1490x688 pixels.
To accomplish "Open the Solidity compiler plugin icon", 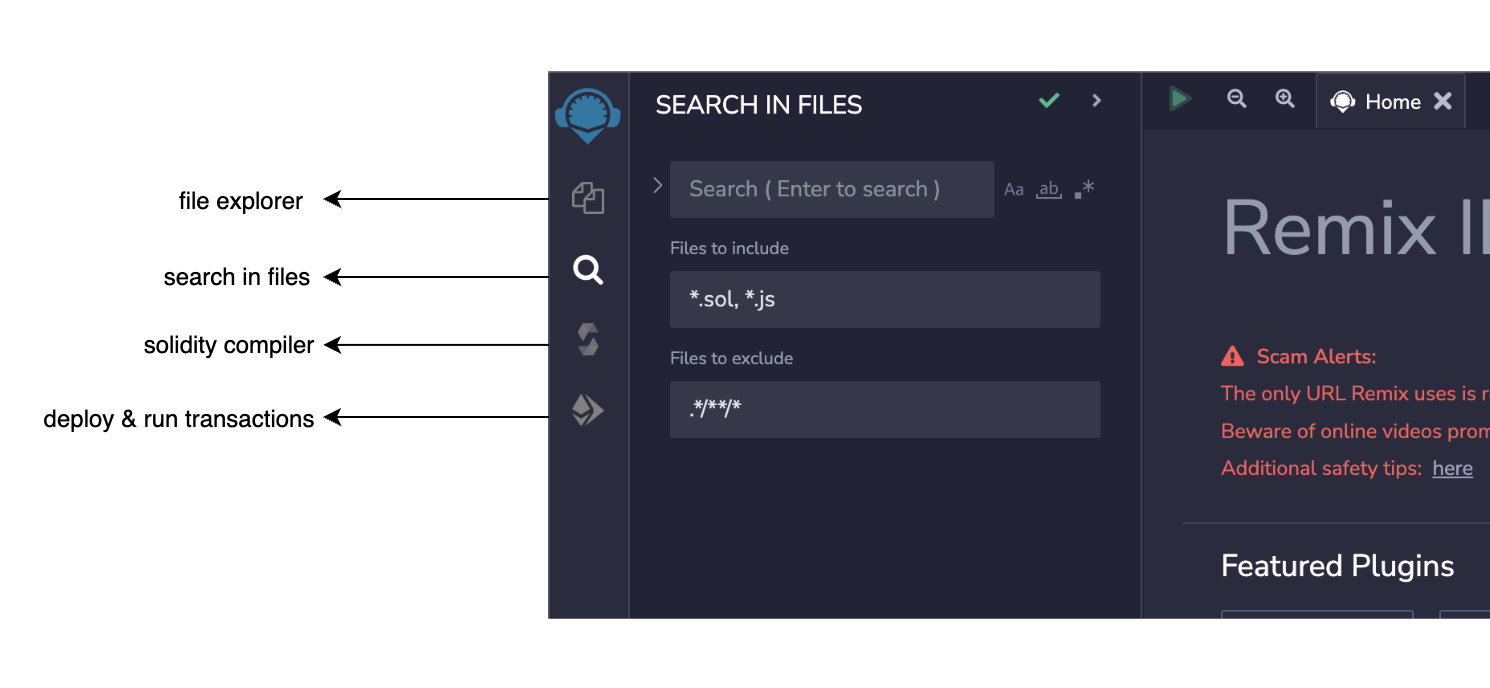I will tap(588, 340).
